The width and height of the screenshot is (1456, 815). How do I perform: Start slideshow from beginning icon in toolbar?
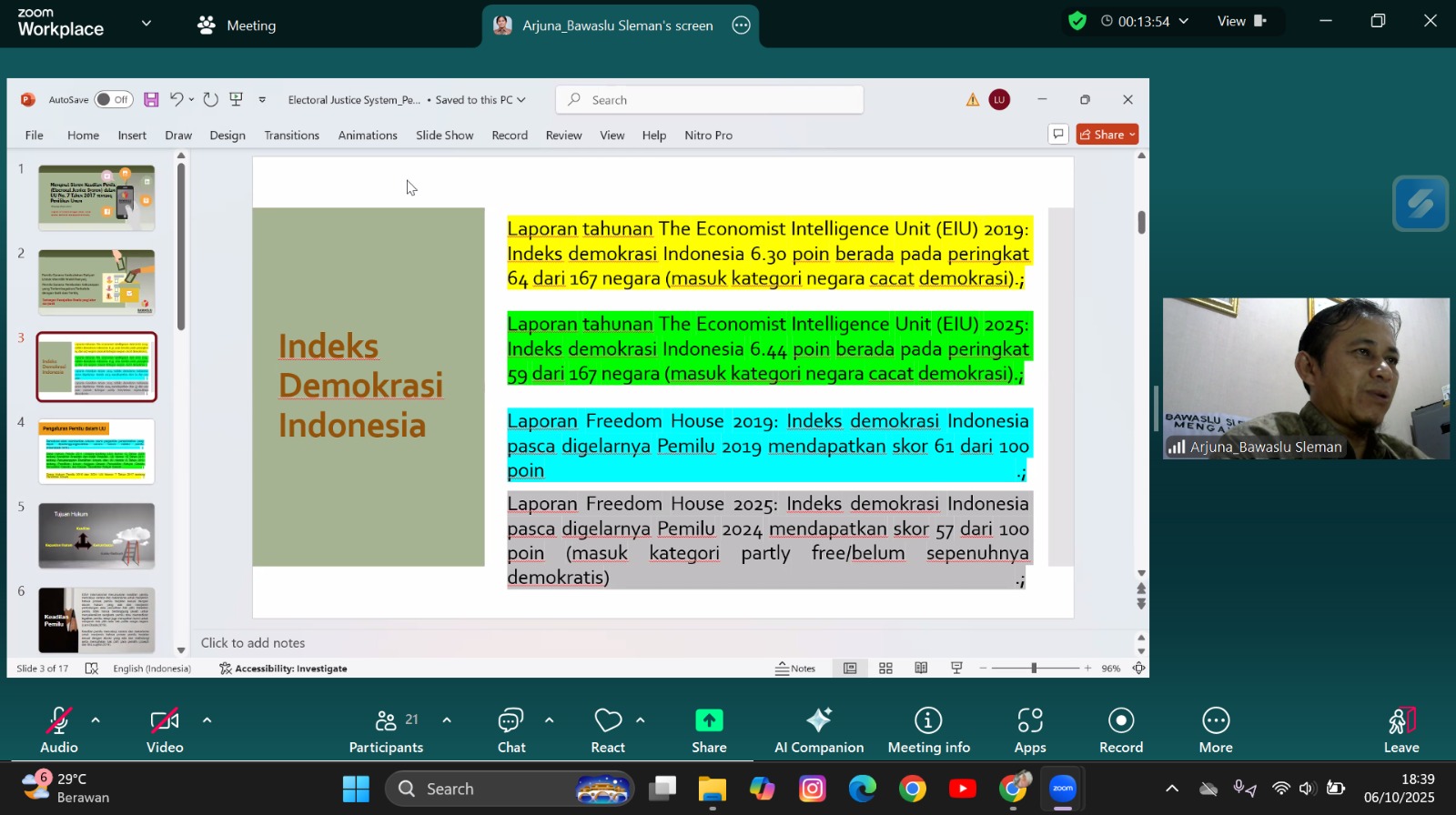(237, 99)
